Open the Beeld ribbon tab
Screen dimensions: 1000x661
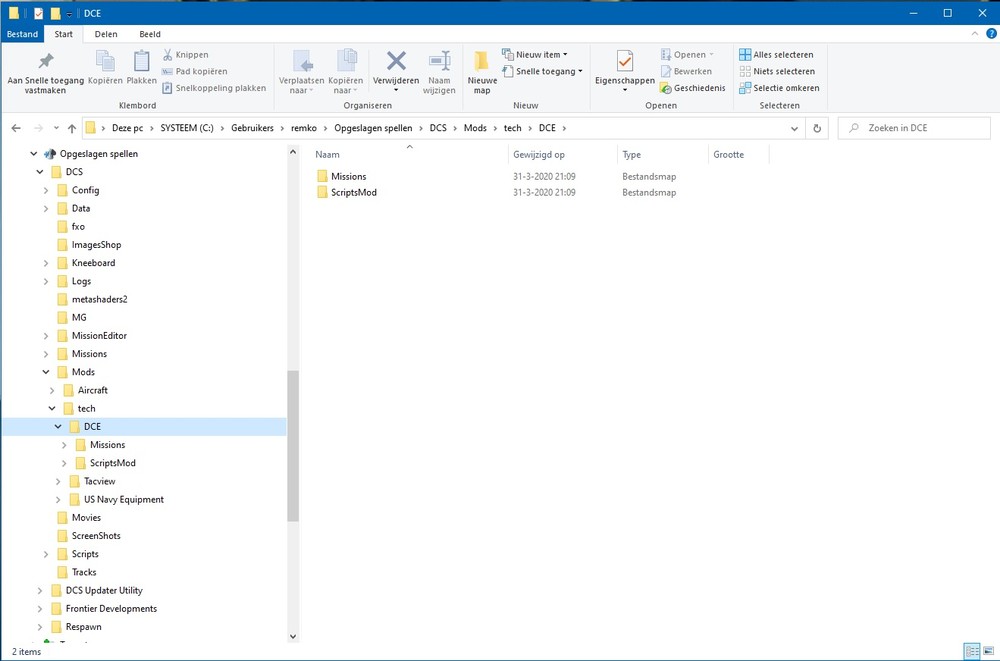[x=149, y=33]
